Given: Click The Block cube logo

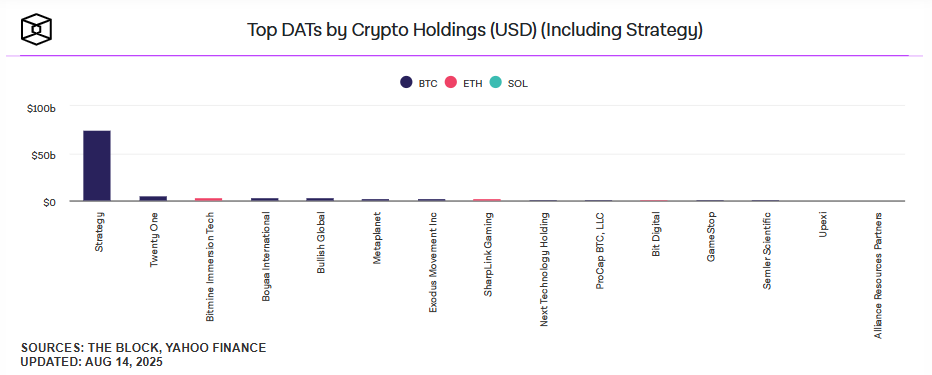Looking at the screenshot, I should coord(36,29).
